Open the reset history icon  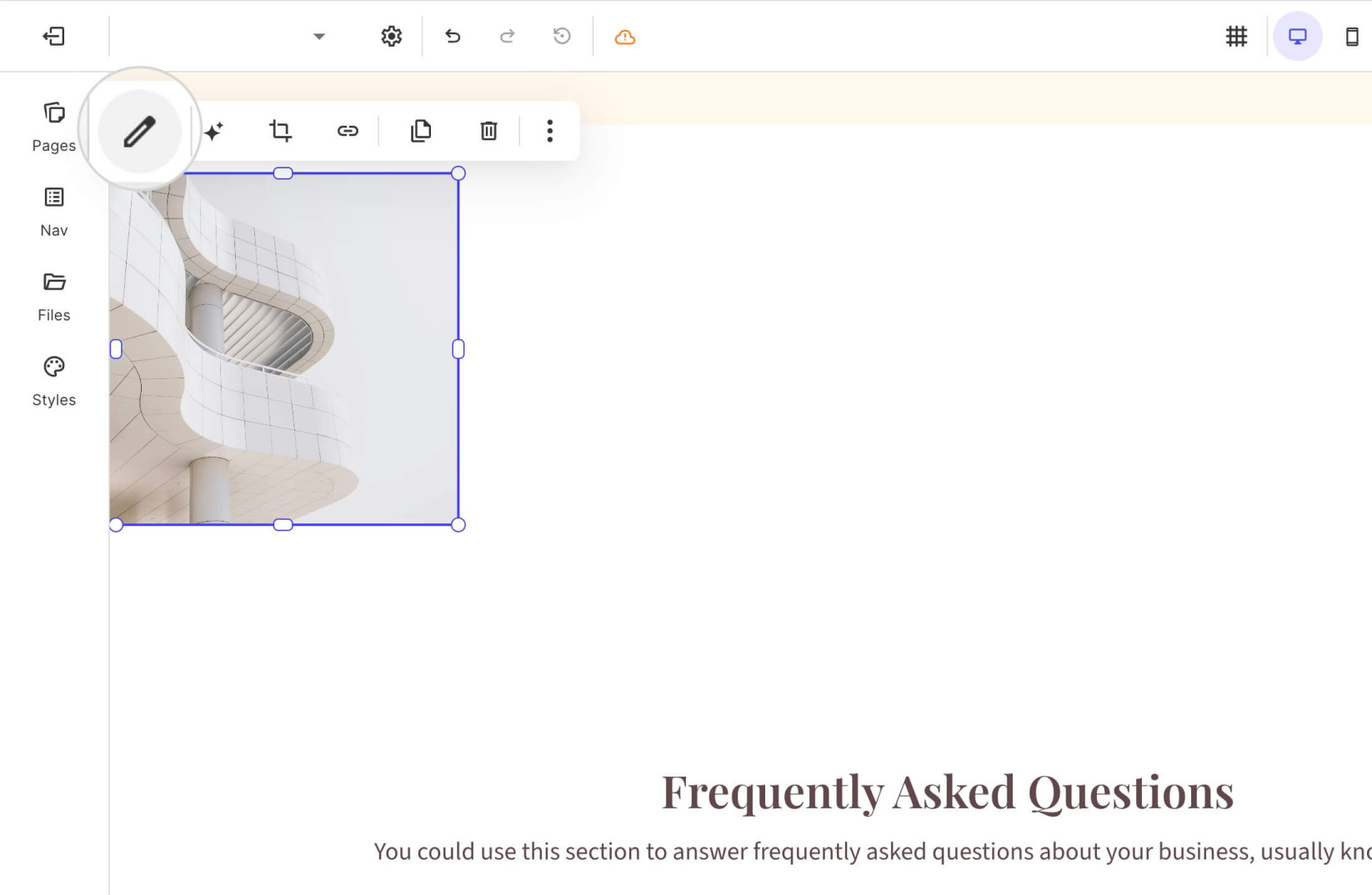coord(562,37)
